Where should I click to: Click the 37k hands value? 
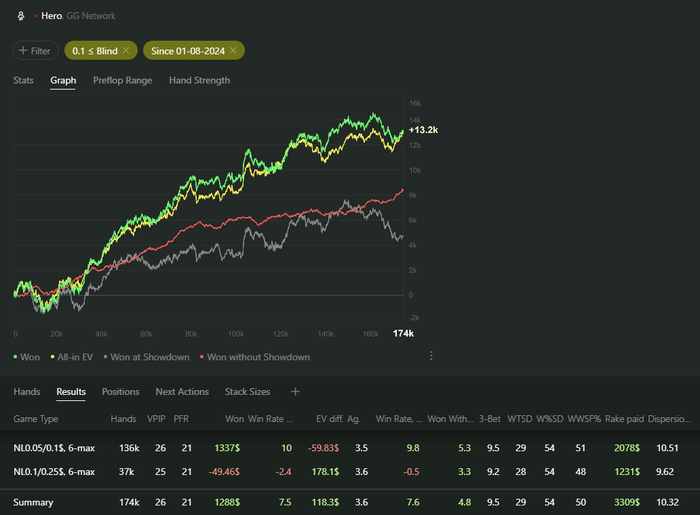(x=126, y=472)
